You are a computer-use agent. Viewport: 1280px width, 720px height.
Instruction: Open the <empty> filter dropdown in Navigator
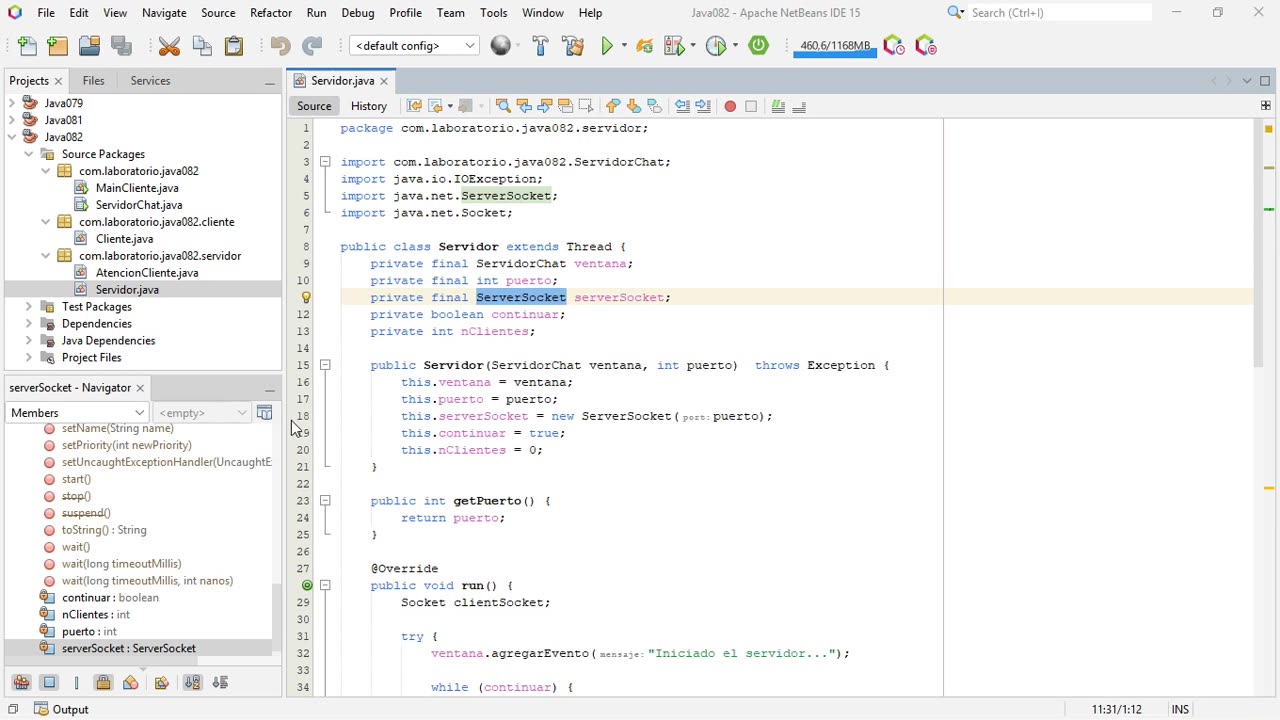(x=202, y=413)
